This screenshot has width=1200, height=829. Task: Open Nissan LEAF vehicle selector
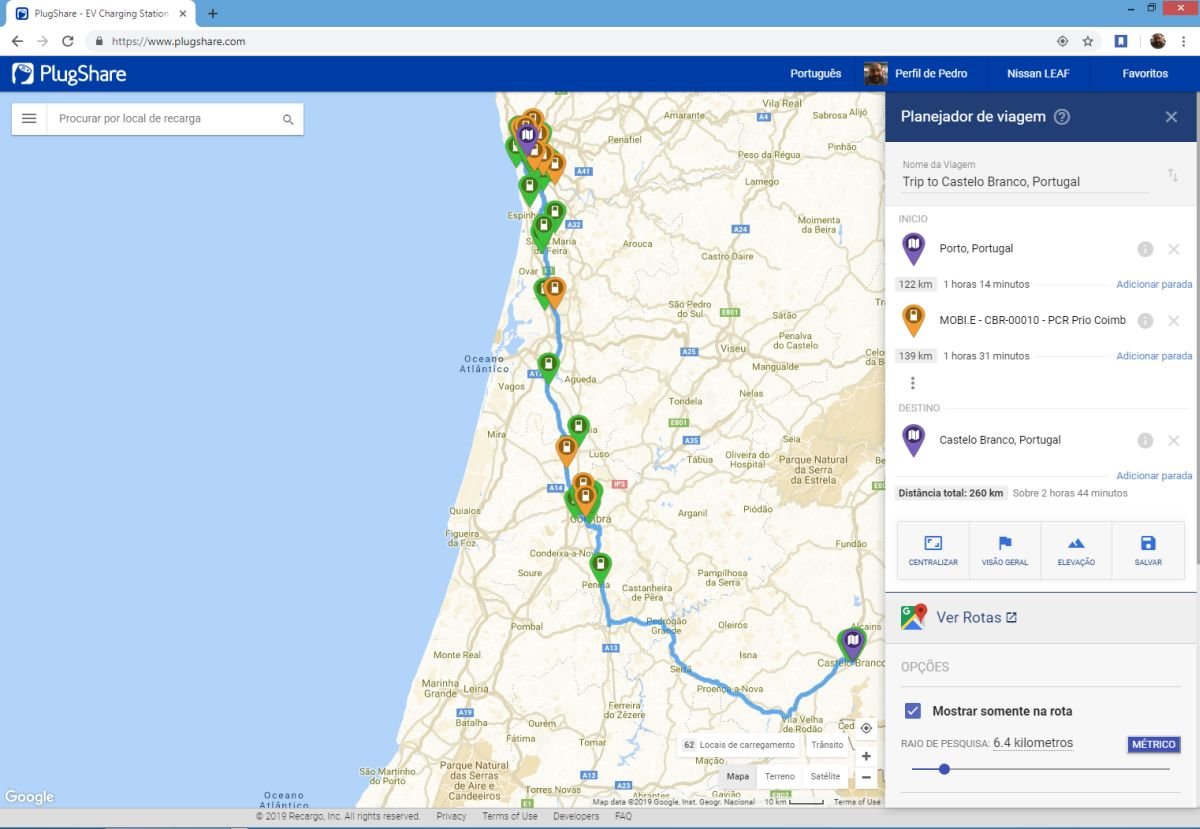pyautogui.click(x=1037, y=74)
